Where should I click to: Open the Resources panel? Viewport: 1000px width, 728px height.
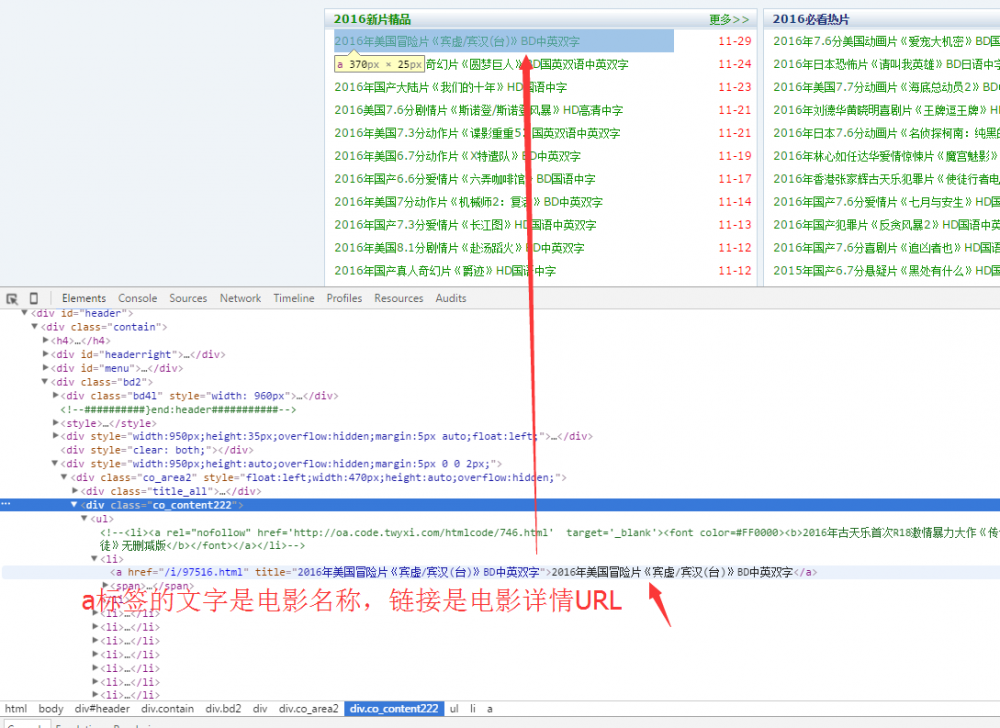(x=398, y=297)
